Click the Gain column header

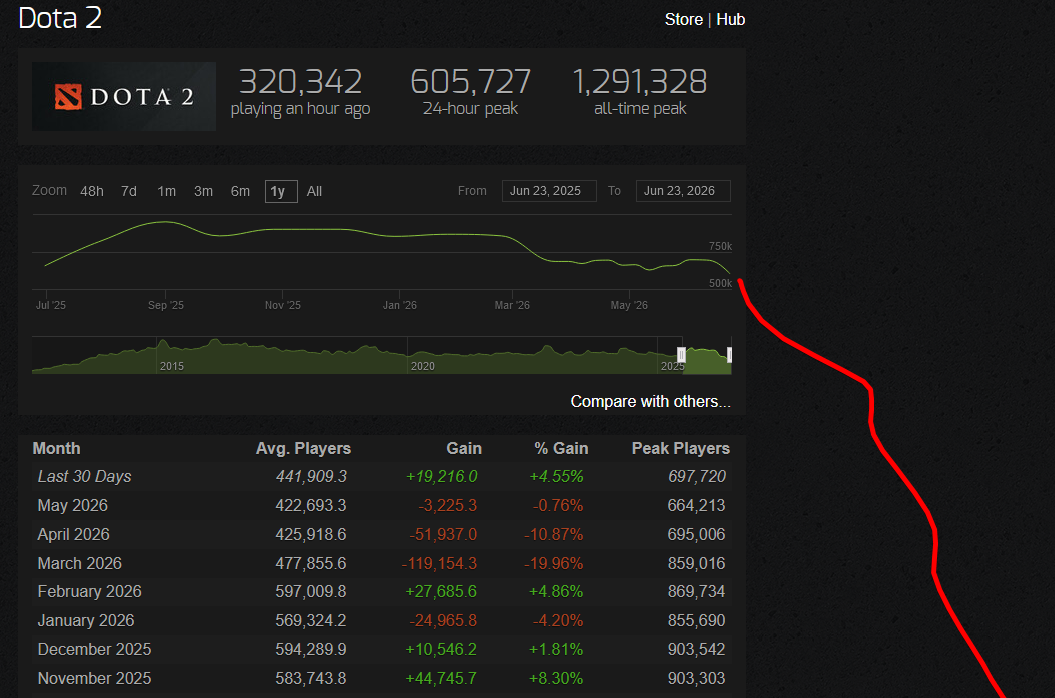464,448
